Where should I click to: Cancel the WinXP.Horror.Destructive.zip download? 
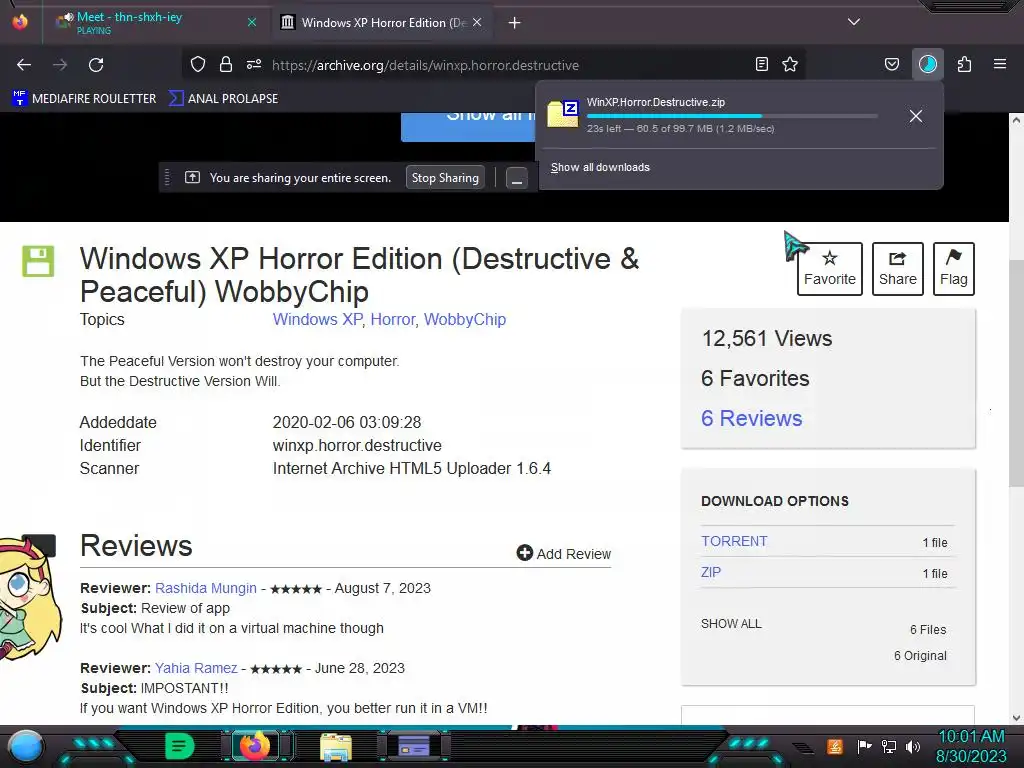[916, 116]
